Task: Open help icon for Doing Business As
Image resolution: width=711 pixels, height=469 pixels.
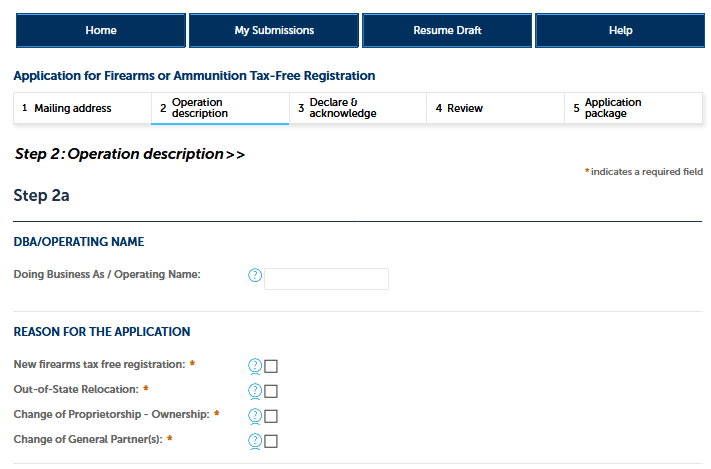Action: pos(254,276)
